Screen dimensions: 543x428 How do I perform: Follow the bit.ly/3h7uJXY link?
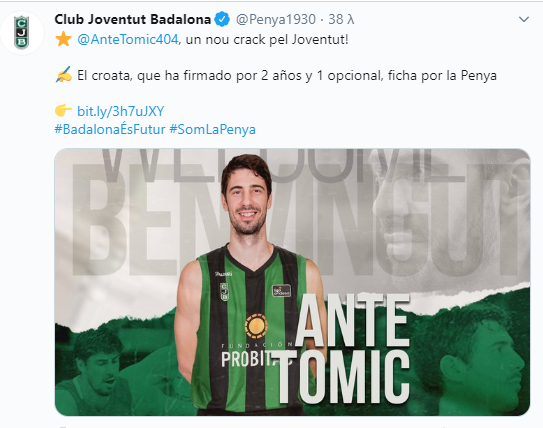point(121,111)
